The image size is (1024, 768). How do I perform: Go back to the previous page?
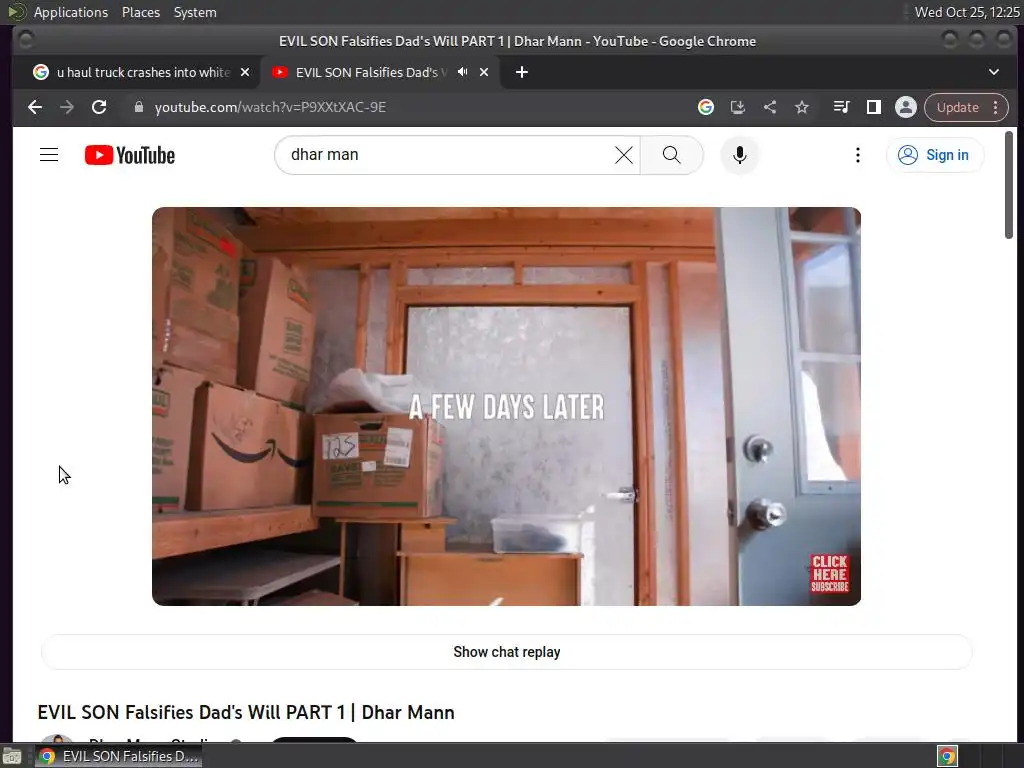point(35,107)
